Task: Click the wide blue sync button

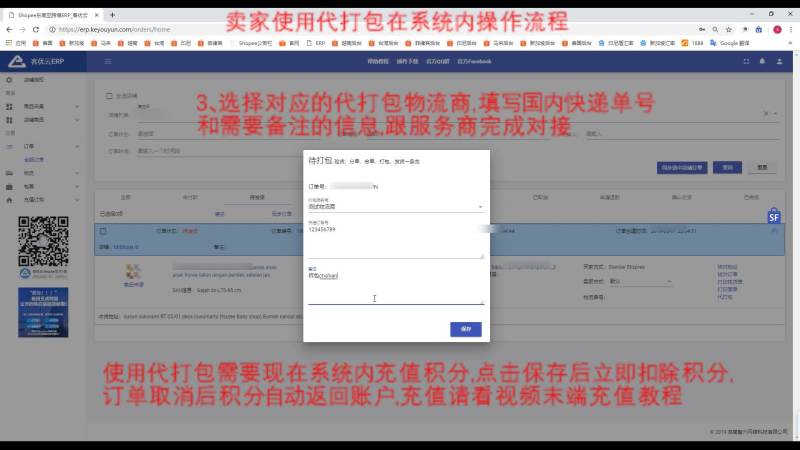Action: tap(682, 167)
